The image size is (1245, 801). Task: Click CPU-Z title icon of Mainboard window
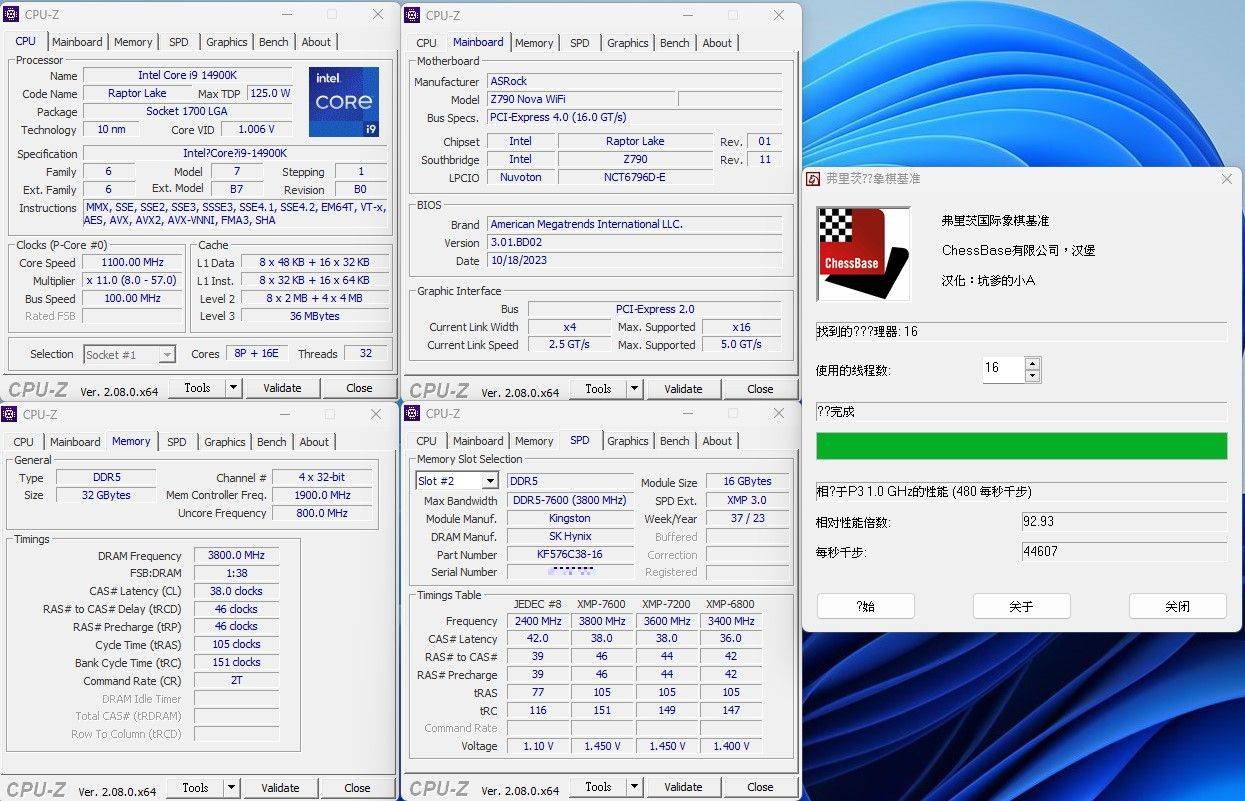click(x=413, y=15)
